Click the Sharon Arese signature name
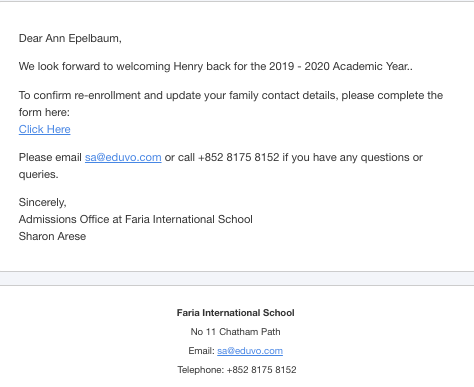The image size is (474, 387). click(52, 236)
